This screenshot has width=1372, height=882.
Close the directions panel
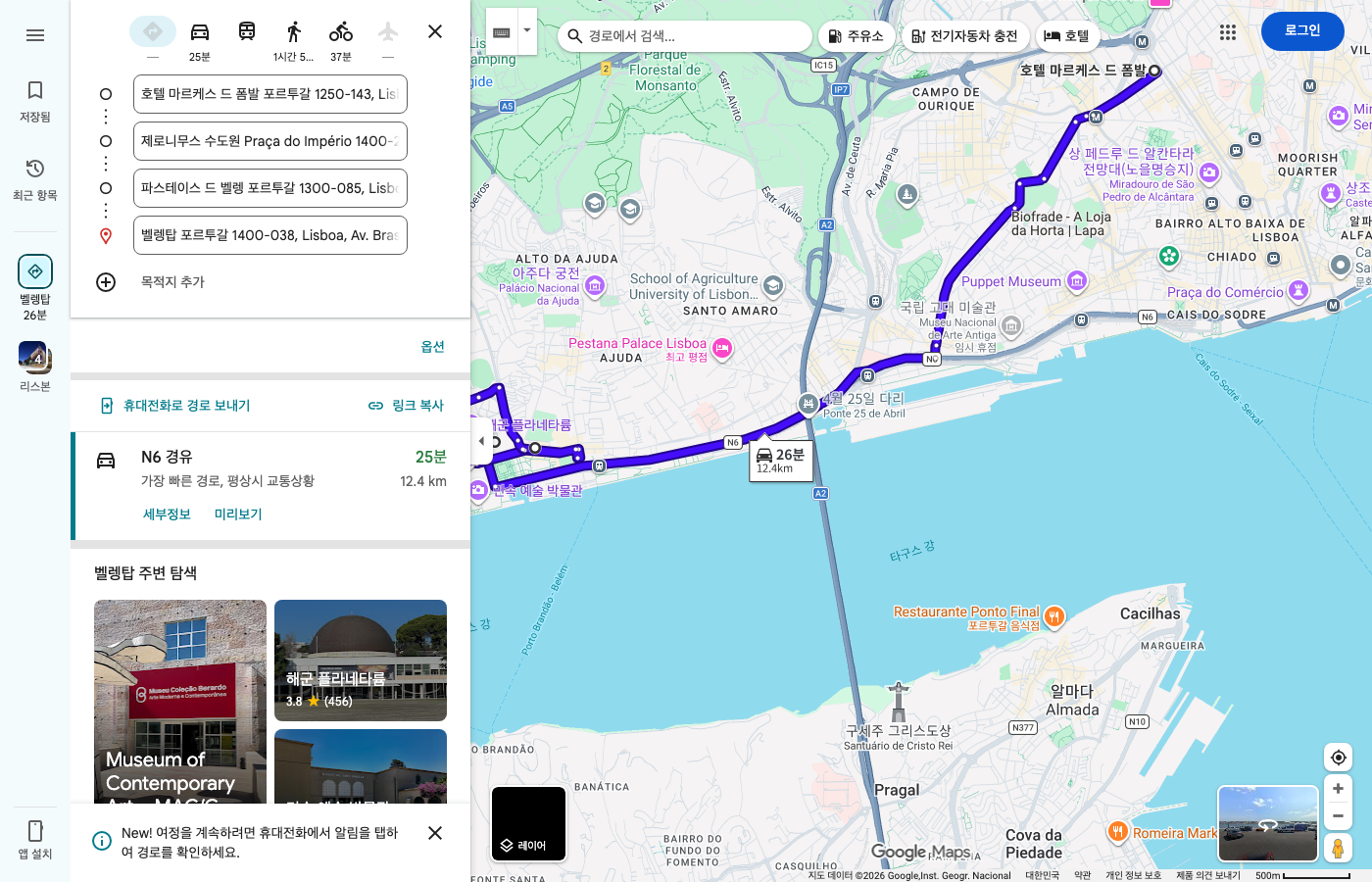tap(435, 31)
